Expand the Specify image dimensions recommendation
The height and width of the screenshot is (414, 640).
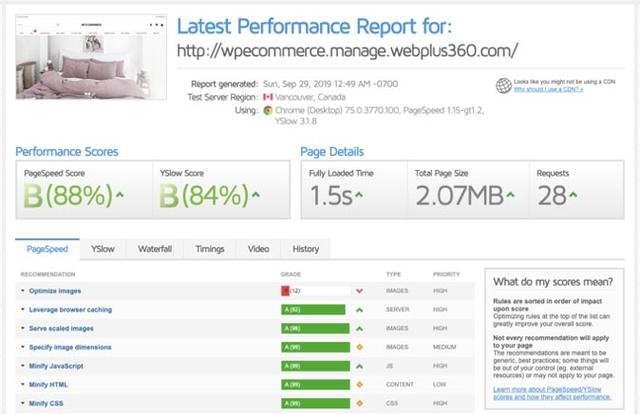coord(23,347)
